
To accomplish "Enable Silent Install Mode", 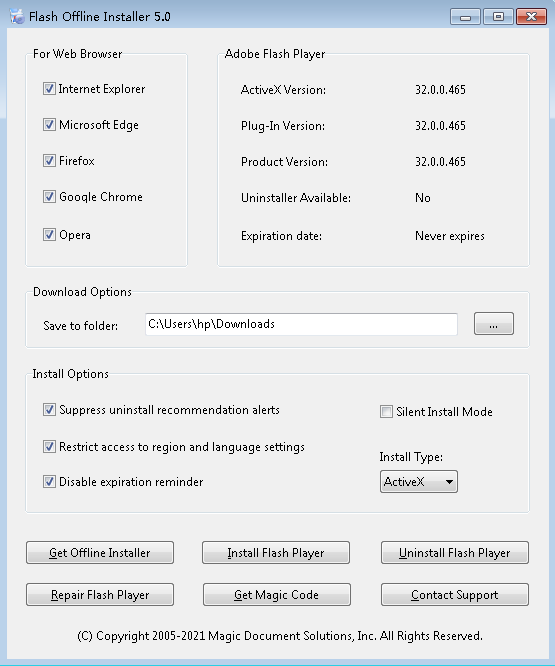I will 386,412.
